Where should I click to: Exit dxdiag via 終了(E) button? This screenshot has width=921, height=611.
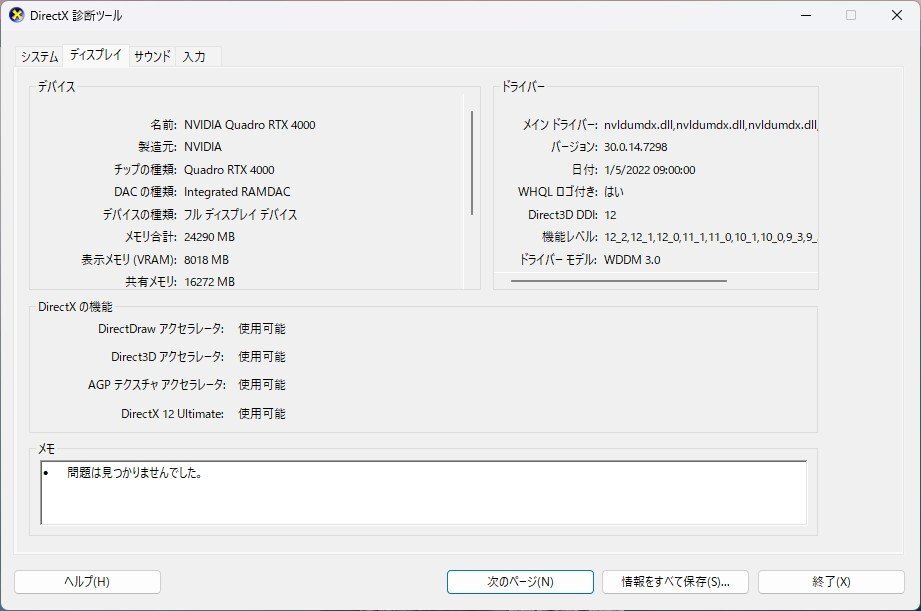coord(827,581)
